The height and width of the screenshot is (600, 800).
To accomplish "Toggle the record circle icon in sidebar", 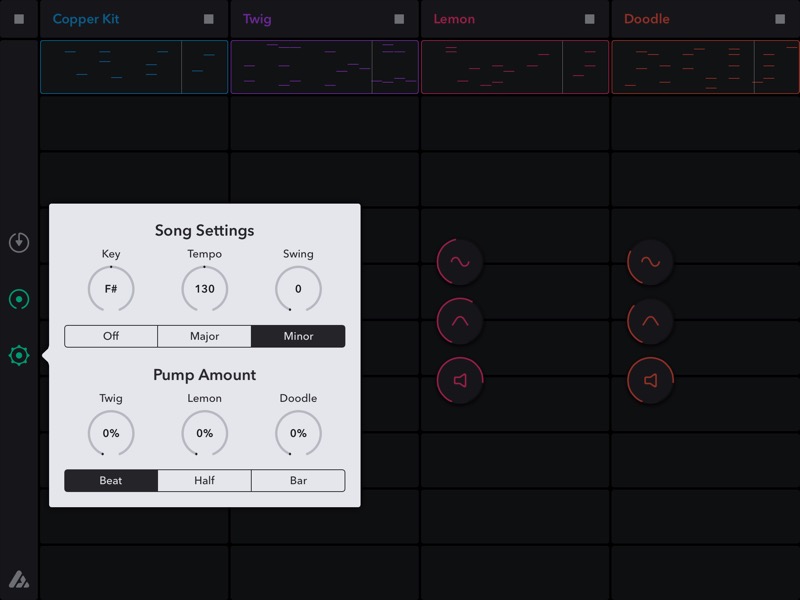I will (19, 299).
